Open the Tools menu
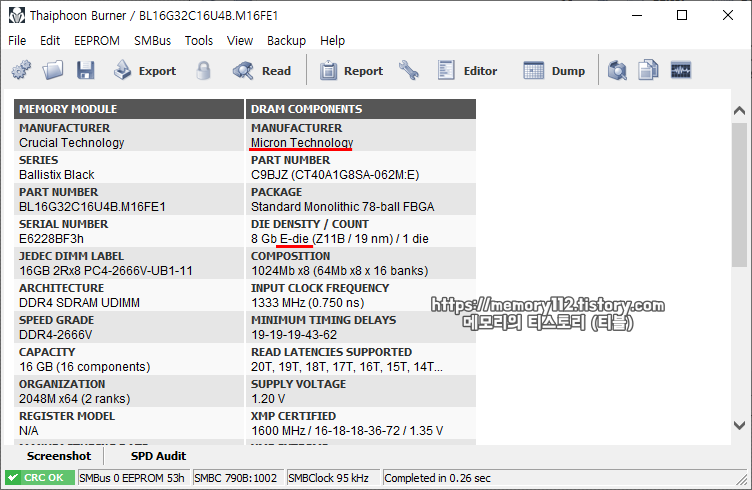Screen dimensions: 752x490 (199, 41)
